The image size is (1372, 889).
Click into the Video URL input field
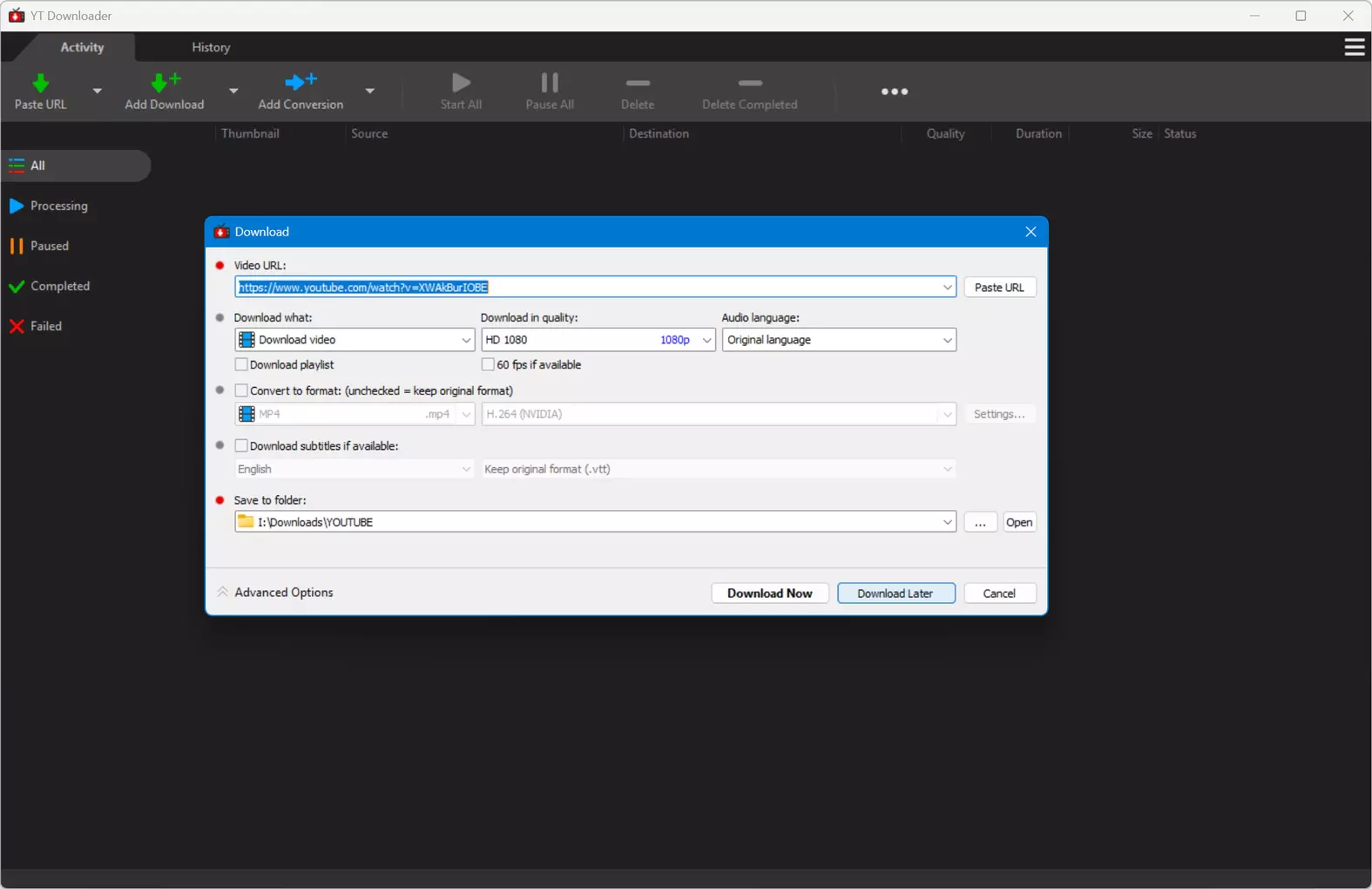[x=586, y=288]
